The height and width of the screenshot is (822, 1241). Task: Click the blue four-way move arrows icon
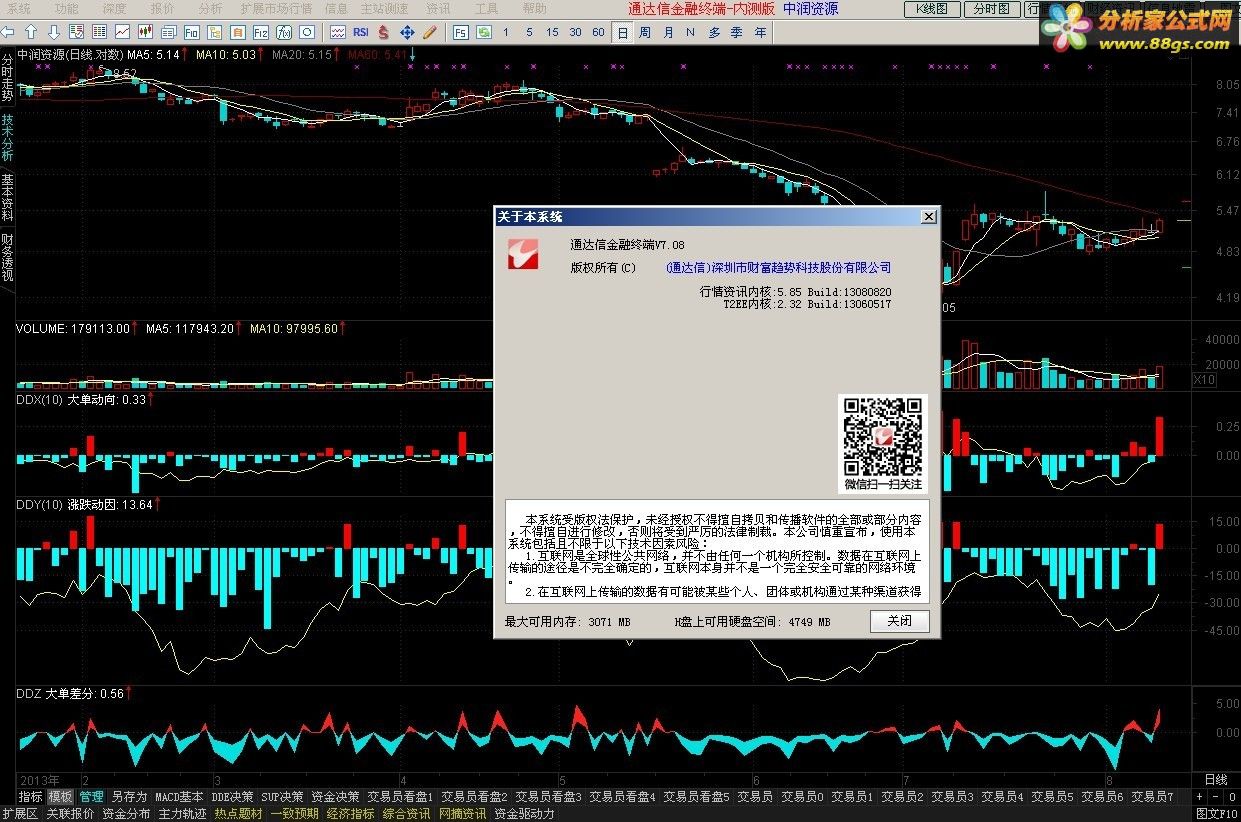[407, 32]
